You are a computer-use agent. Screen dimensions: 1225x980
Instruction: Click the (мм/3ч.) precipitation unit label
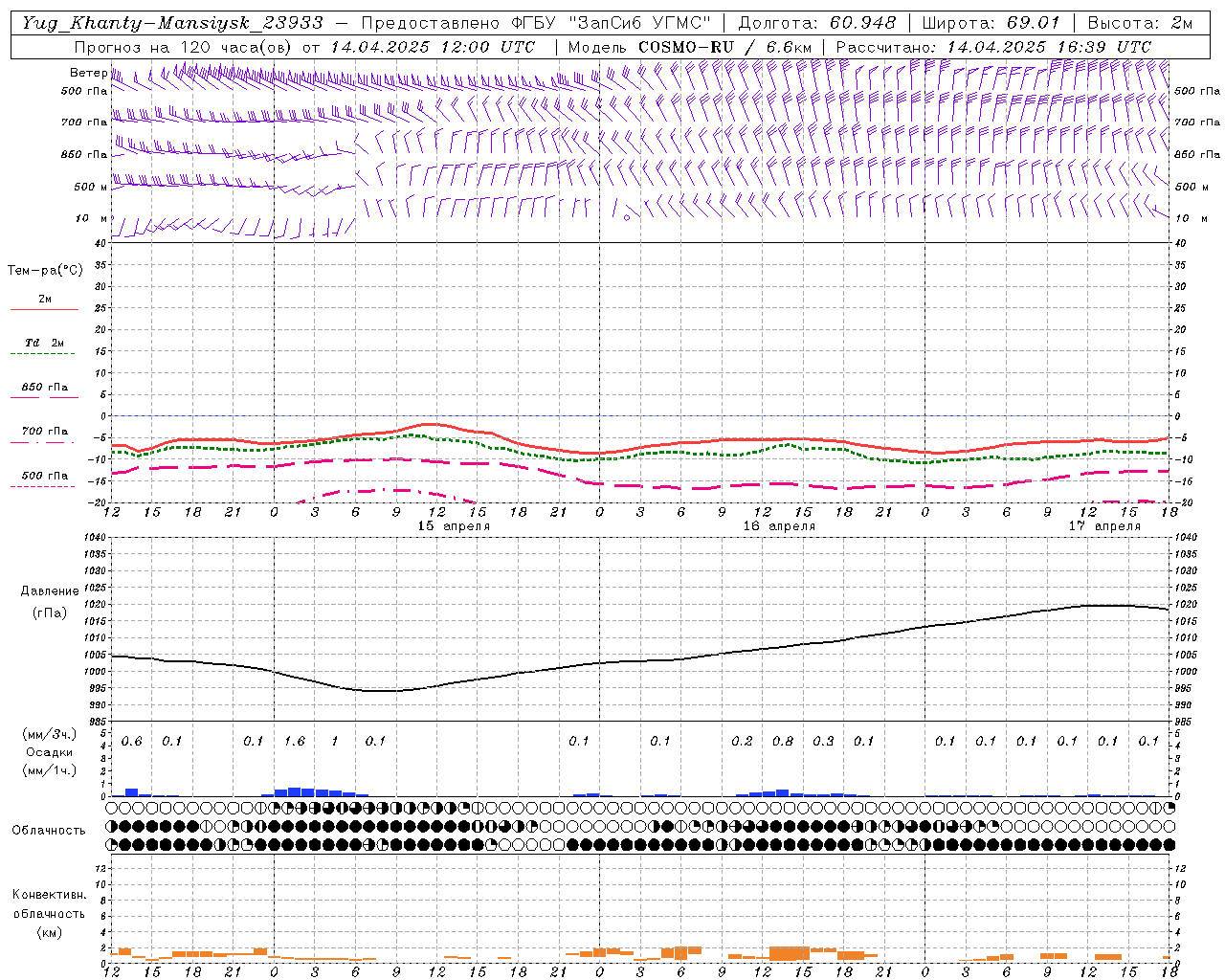(x=50, y=734)
